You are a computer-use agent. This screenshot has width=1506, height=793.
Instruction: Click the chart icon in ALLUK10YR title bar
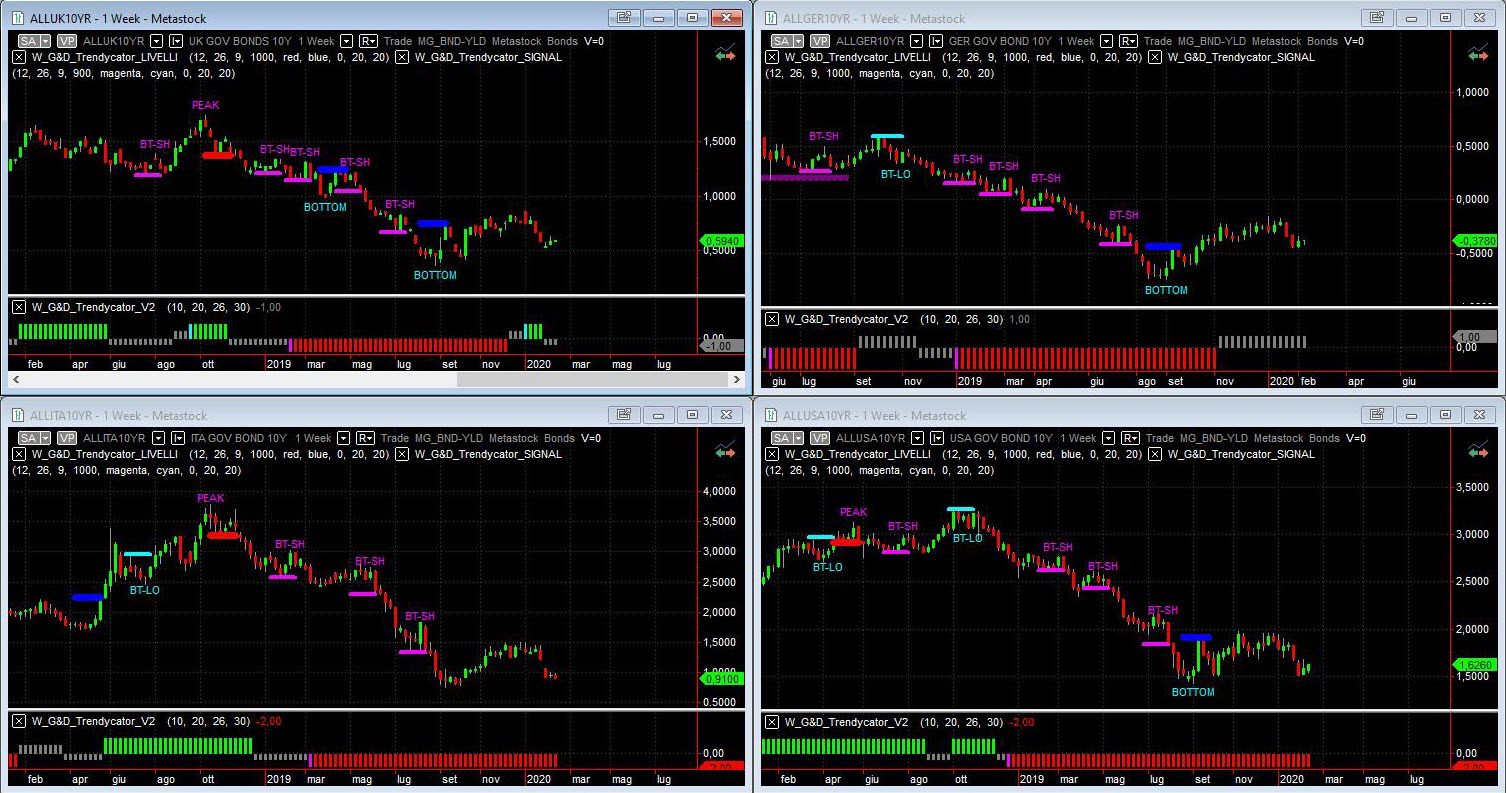point(19,18)
